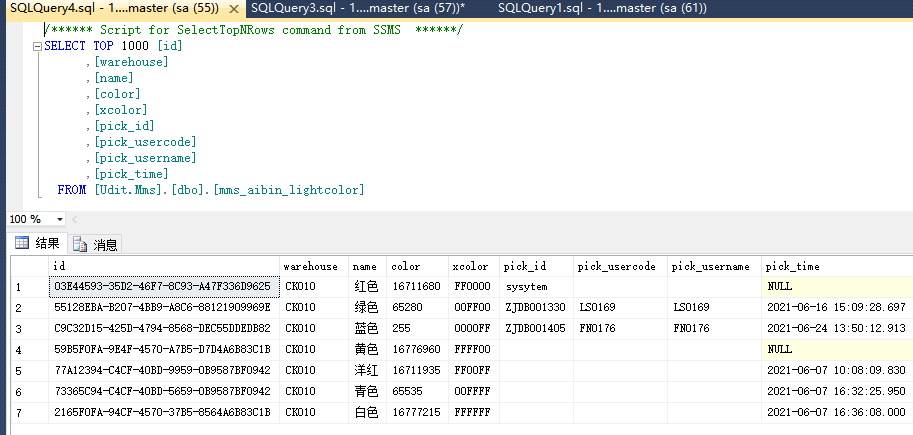Click the id cell starting with 03E44593

[162, 286]
